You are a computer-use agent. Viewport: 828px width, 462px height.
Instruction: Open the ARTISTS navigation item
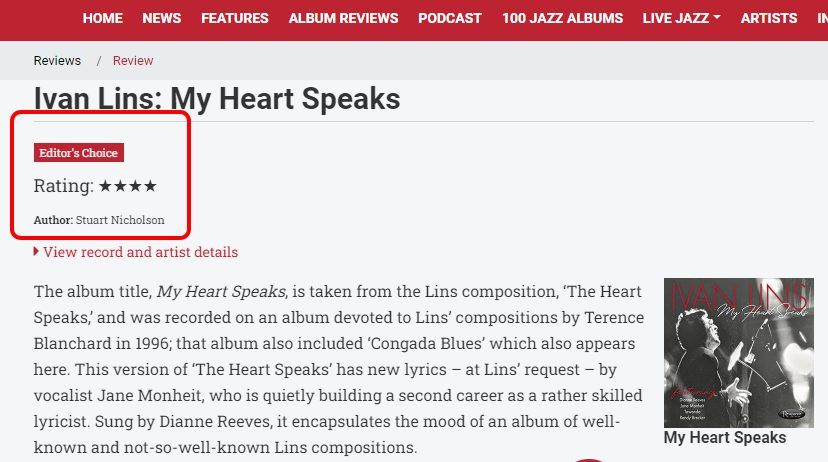tap(769, 18)
